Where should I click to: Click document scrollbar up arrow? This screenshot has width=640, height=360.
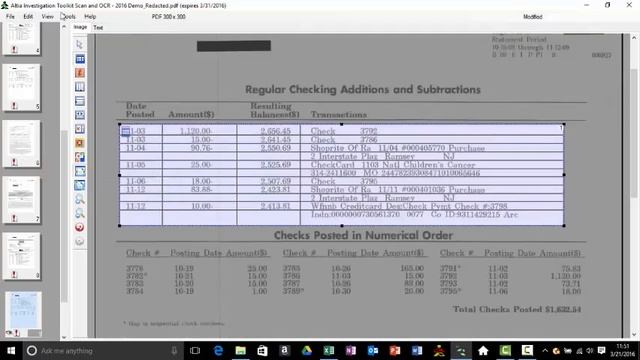tap(634, 38)
